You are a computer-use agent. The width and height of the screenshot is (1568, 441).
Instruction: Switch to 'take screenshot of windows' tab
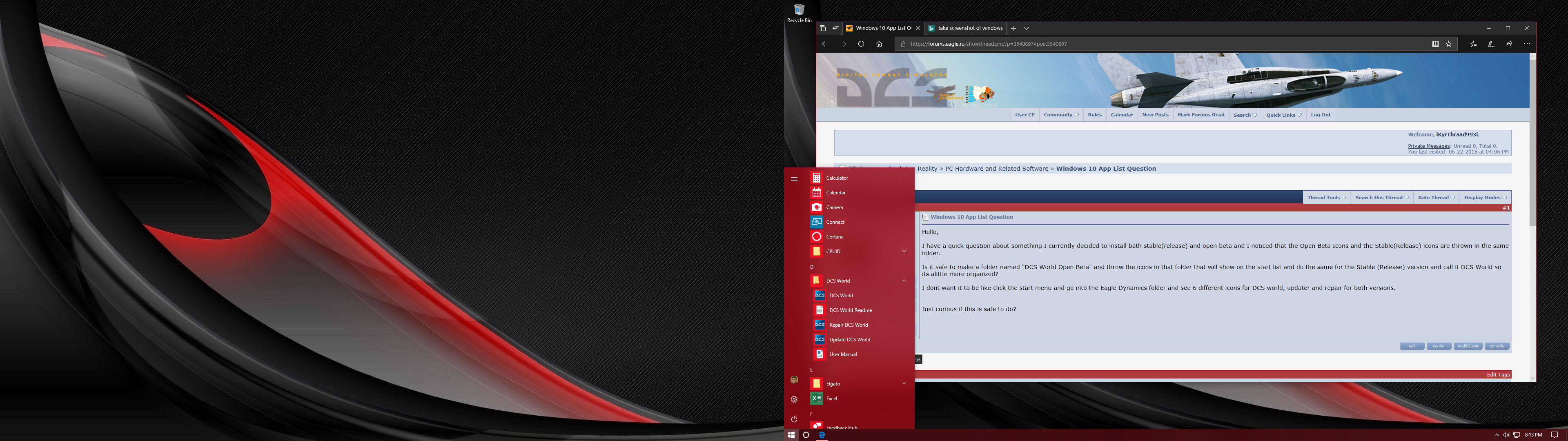965,28
